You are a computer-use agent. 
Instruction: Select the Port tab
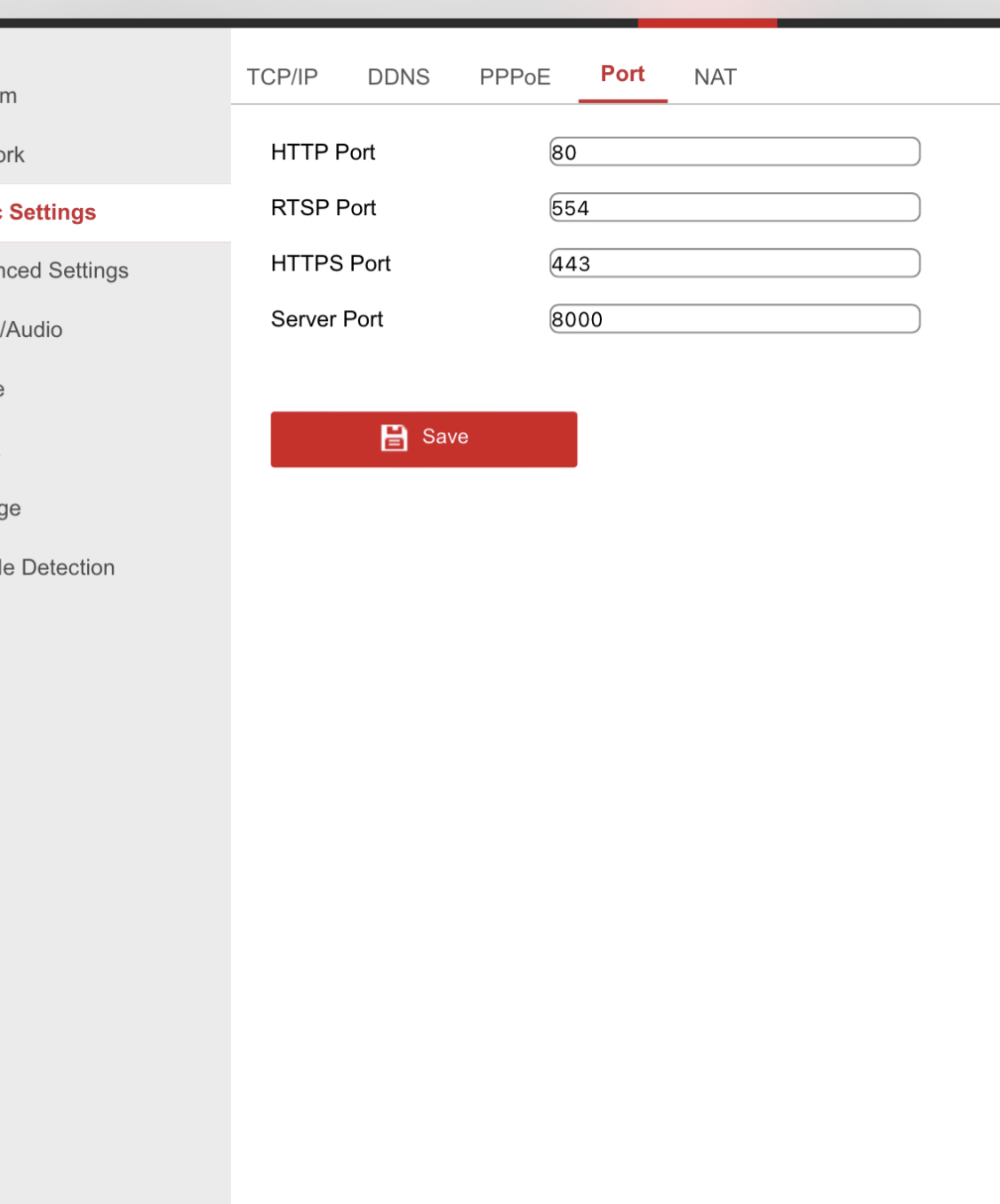click(x=622, y=75)
